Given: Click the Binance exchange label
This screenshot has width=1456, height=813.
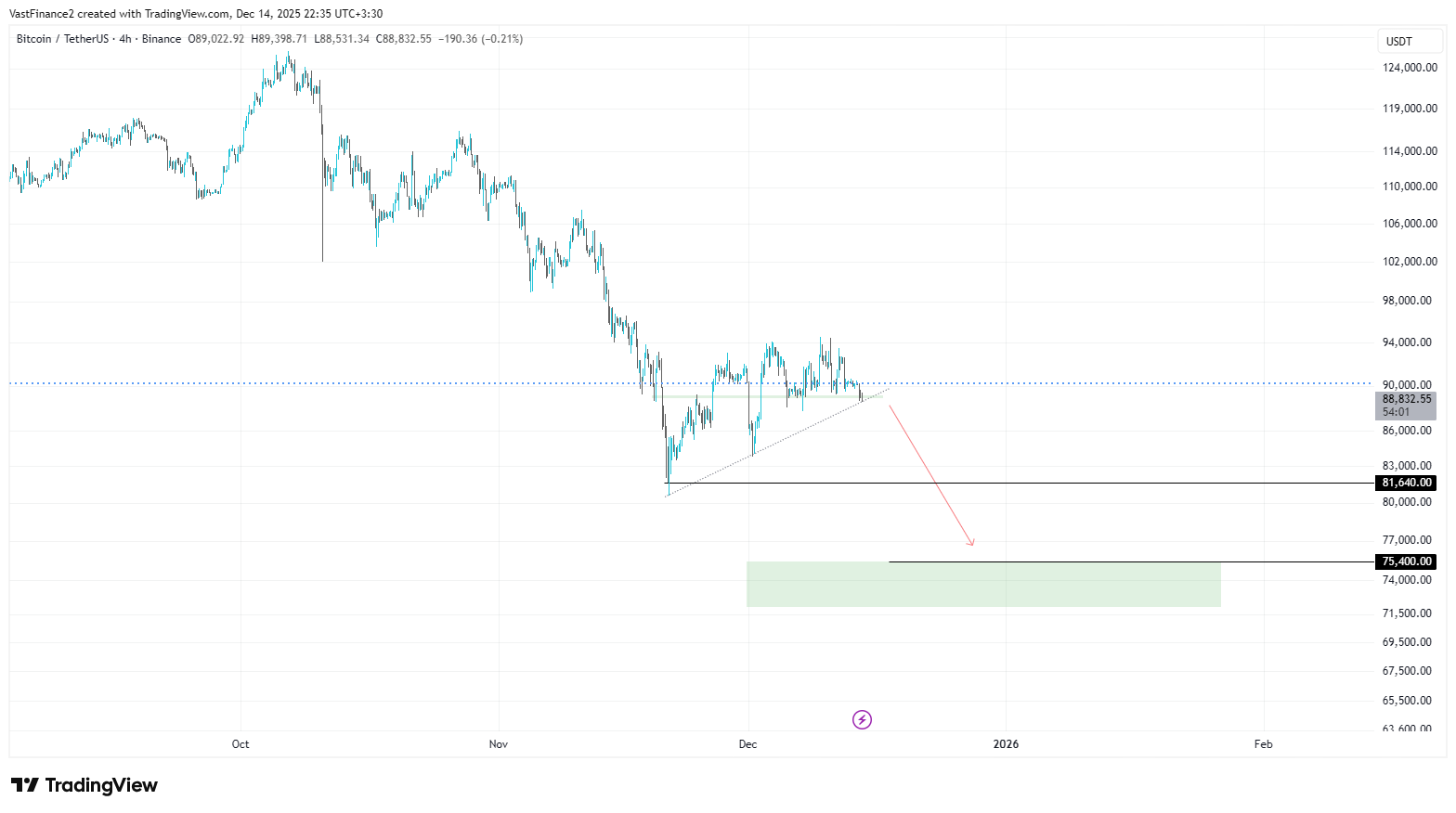Looking at the screenshot, I should click(x=162, y=39).
